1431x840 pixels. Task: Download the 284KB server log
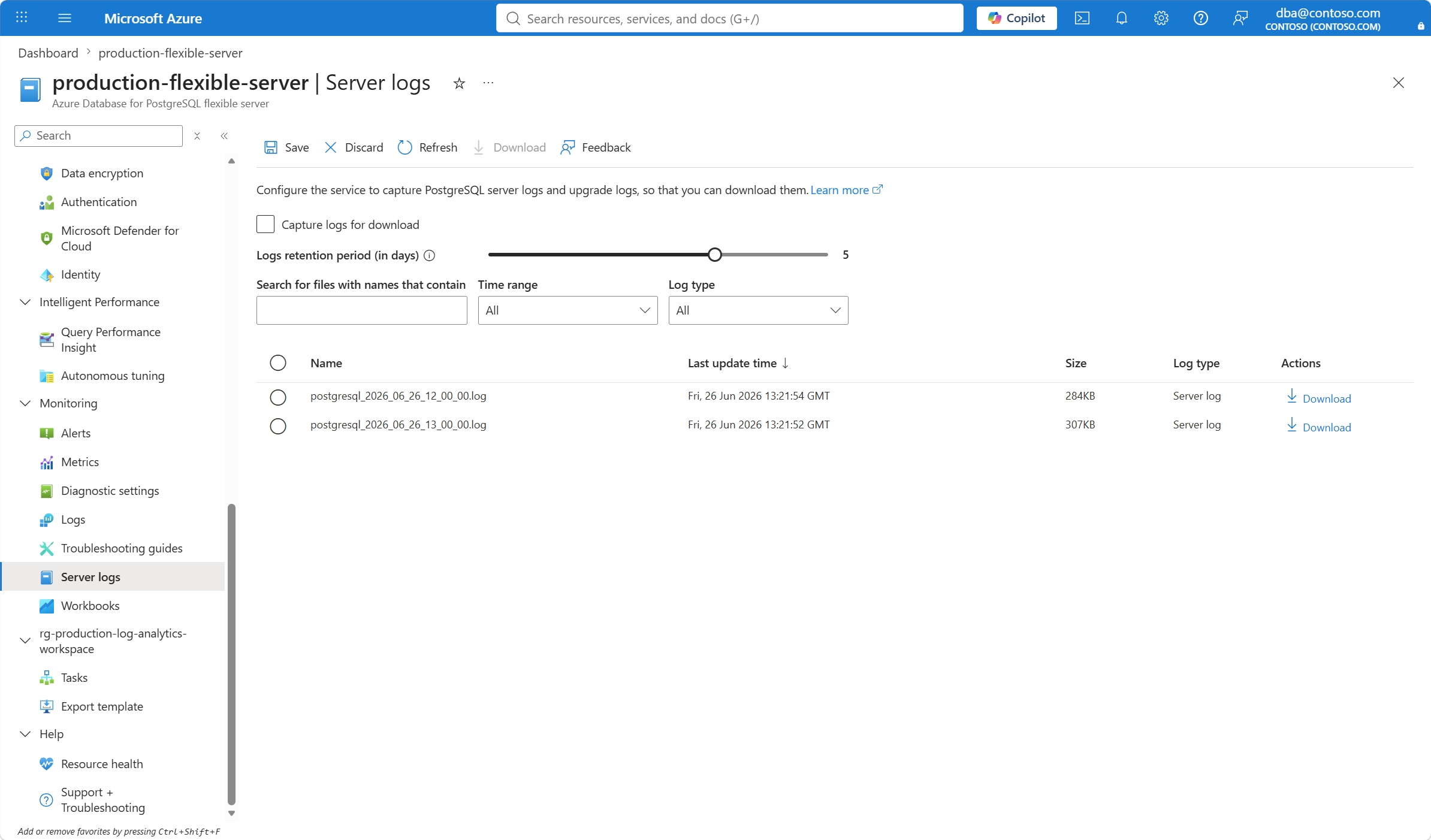pos(1319,397)
